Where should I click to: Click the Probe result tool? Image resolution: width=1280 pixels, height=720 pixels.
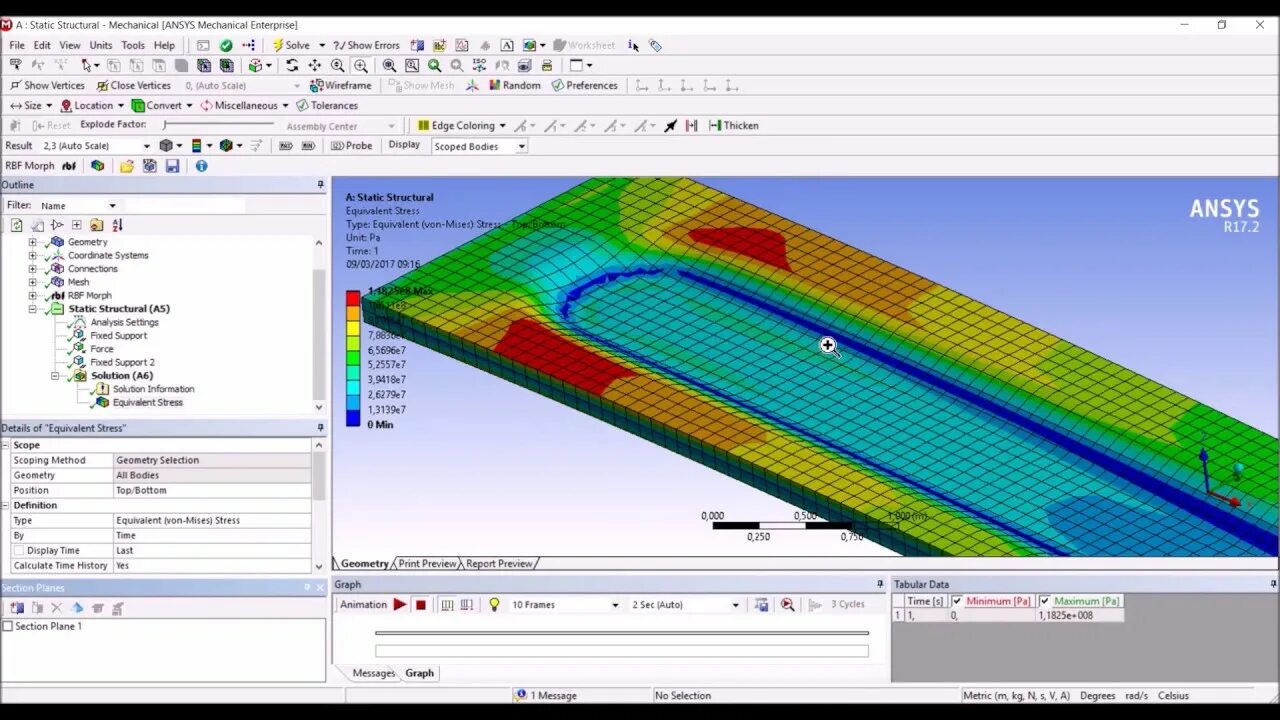click(x=351, y=145)
